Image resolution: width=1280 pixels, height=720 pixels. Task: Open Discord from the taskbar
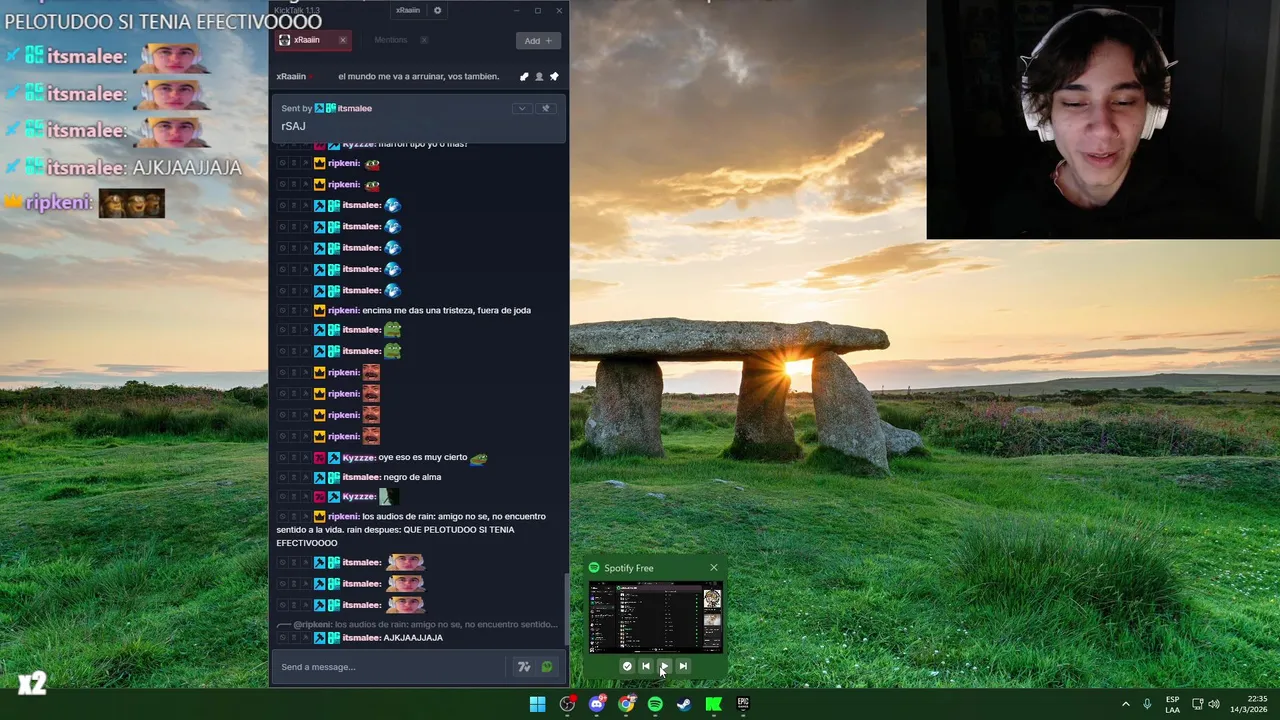597,704
